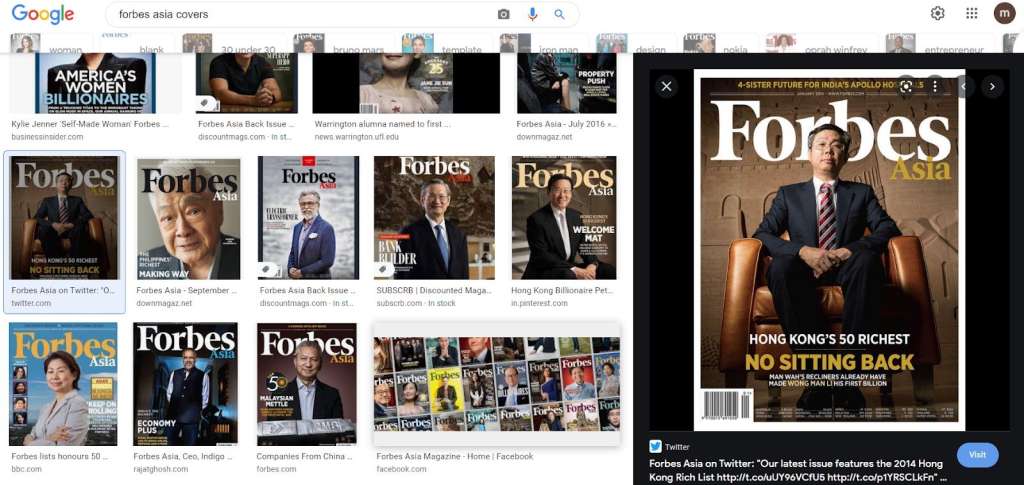Viewport: 1024px width, 485px height.
Task: Go to the next image in preview
Action: [992, 87]
